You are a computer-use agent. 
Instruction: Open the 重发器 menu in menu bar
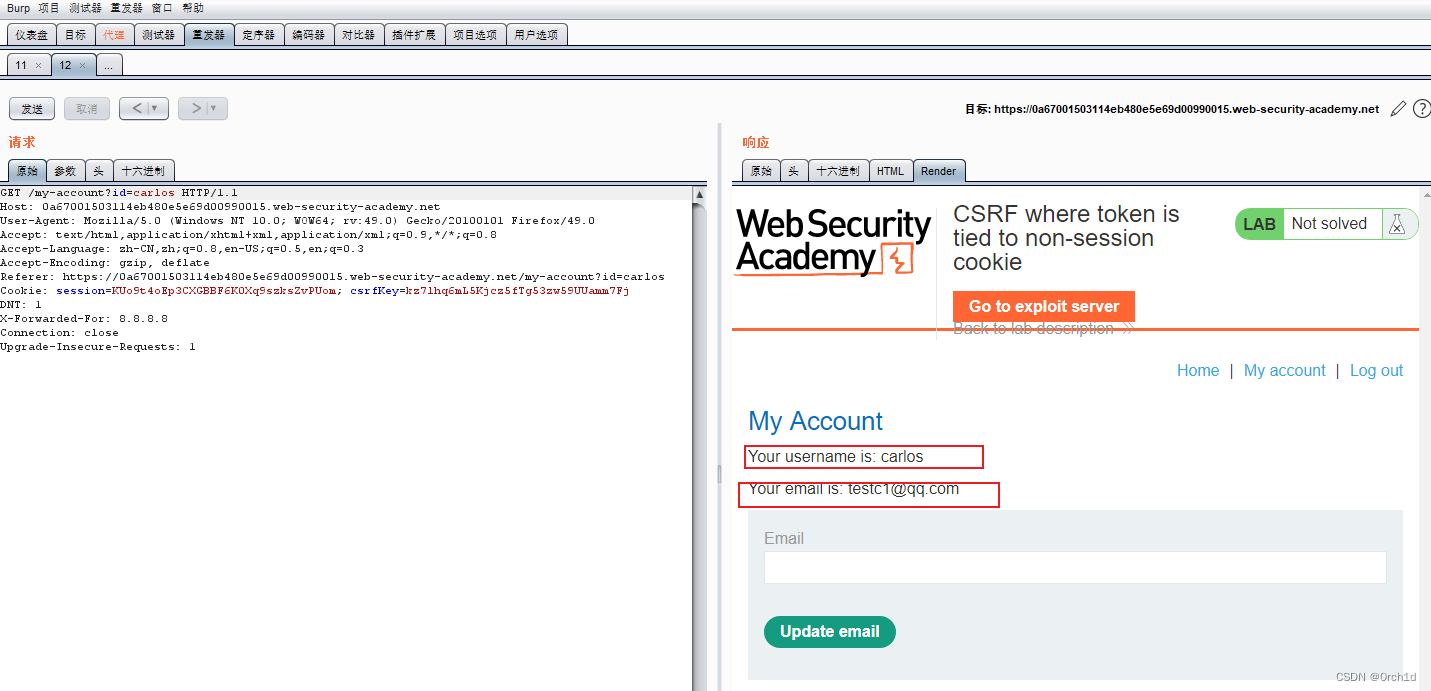tap(126, 8)
